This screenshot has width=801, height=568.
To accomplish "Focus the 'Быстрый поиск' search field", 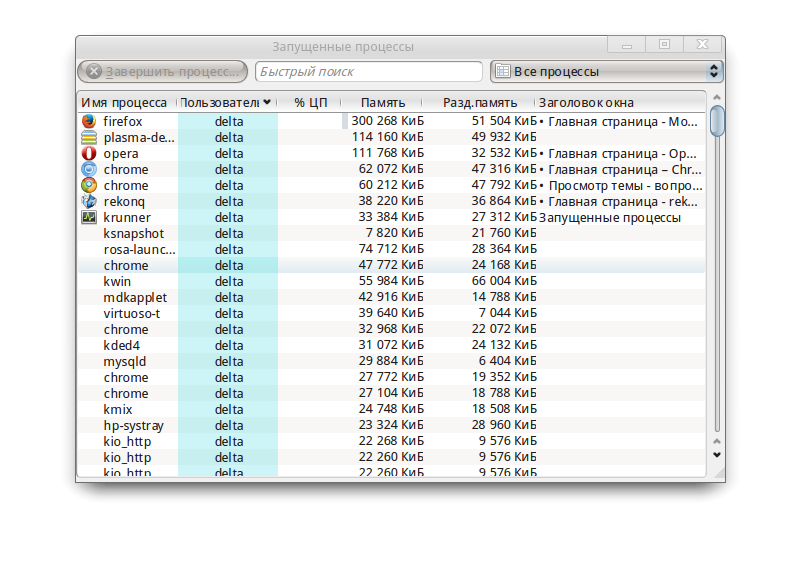I will point(369,72).
